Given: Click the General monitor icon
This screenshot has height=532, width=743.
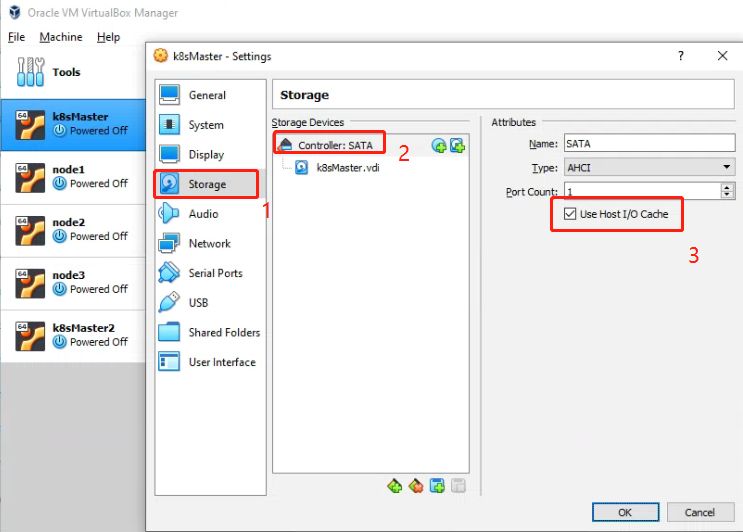Looking at the screenshot, I should pyautogui.click(x=169, y=94).
